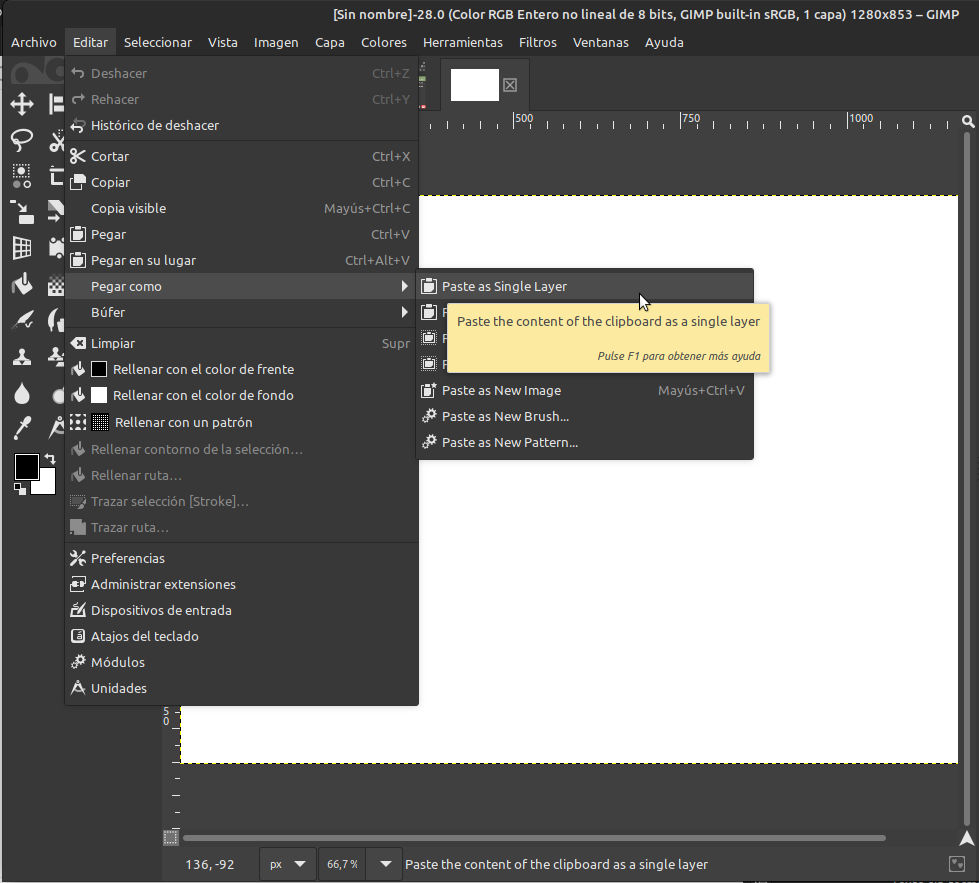Open the Filtros menu

coord(538,42)
